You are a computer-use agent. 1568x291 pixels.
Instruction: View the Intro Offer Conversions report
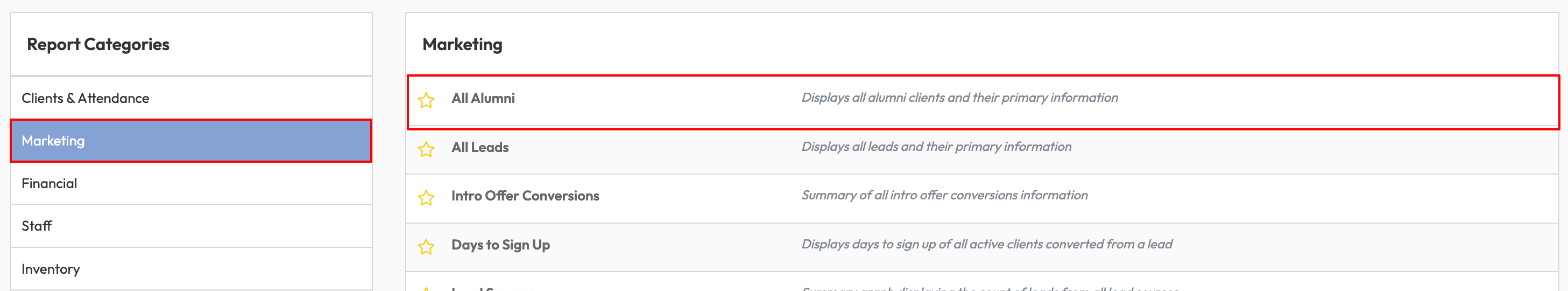tap(525, 196)
